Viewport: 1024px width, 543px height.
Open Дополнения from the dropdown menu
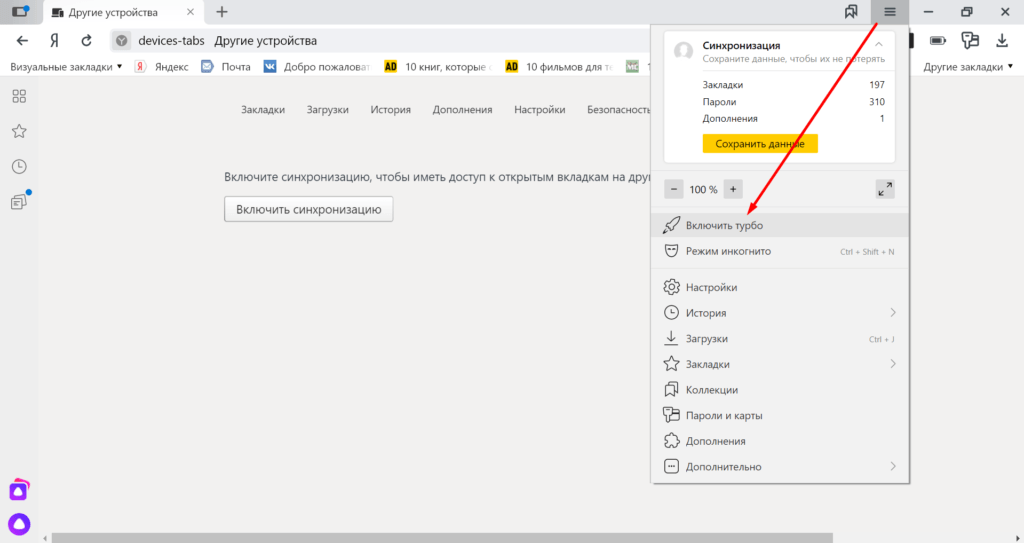pyautogui.click(x=780, y=441)
